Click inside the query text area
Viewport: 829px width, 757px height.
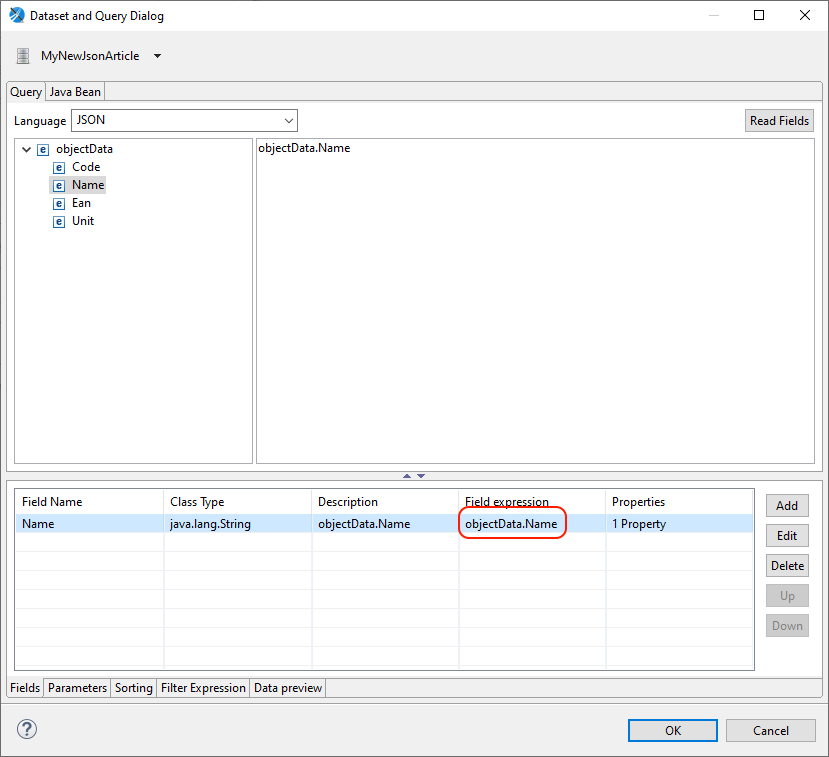click(x=534, y=300)
